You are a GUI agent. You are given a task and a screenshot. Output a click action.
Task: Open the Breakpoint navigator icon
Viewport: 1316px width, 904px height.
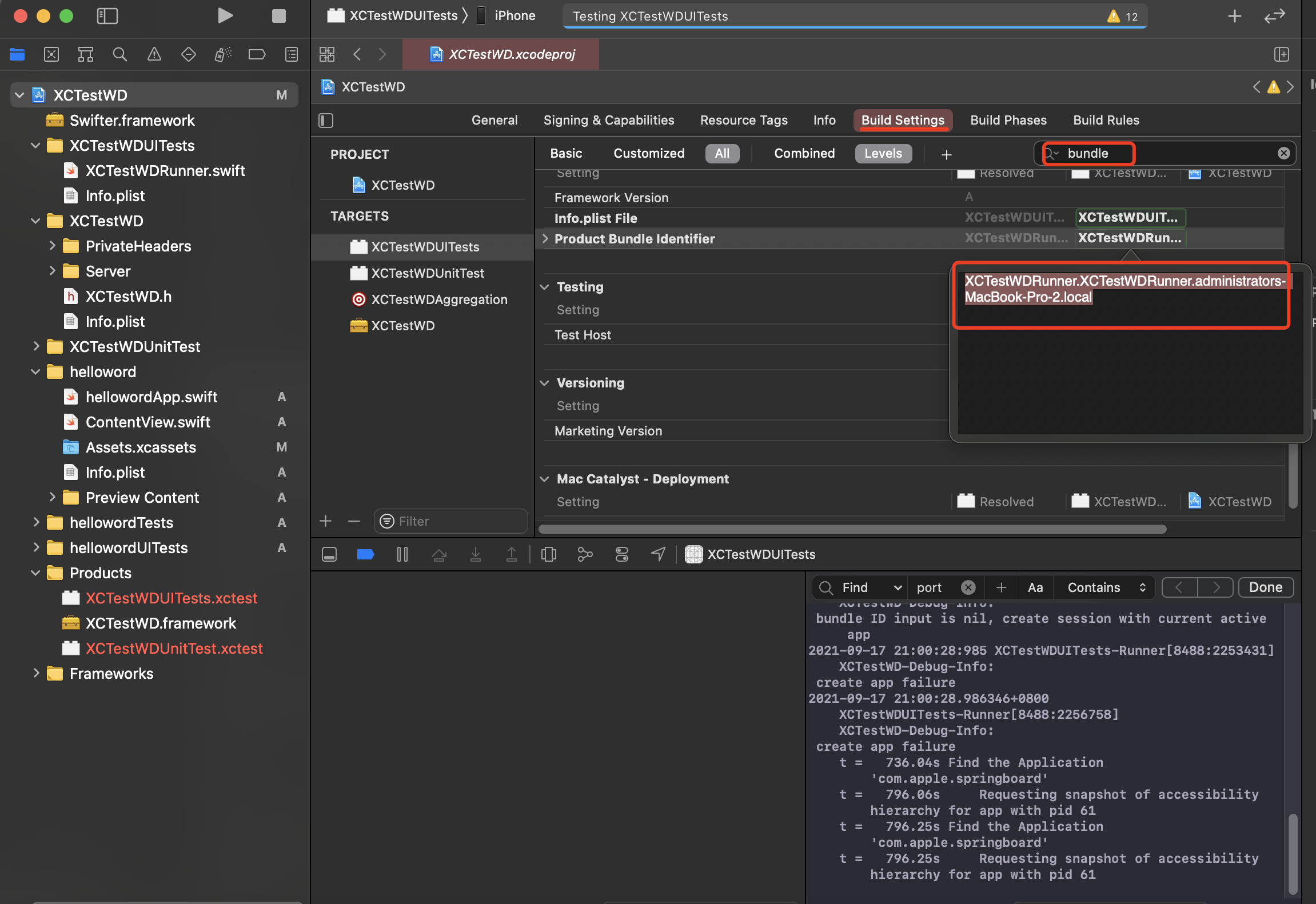(257, 54)
